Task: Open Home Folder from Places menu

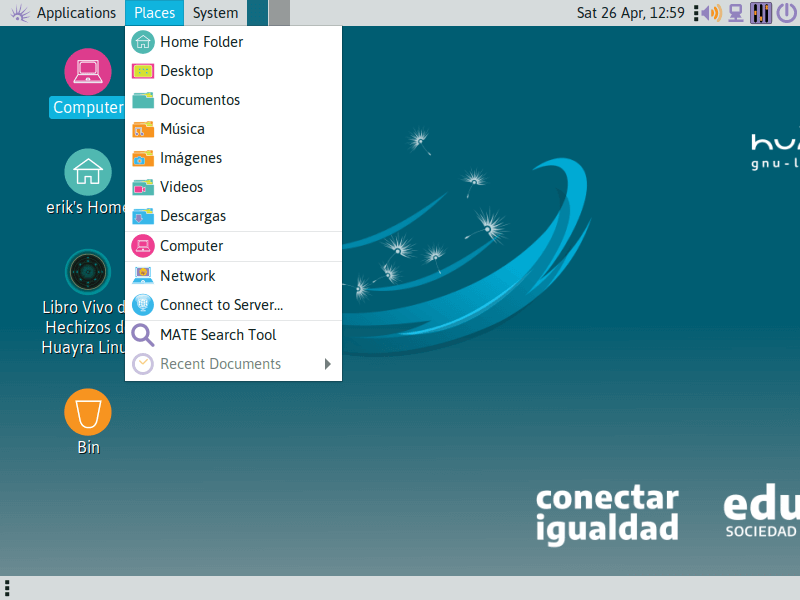Action: (x=233, y=42)
